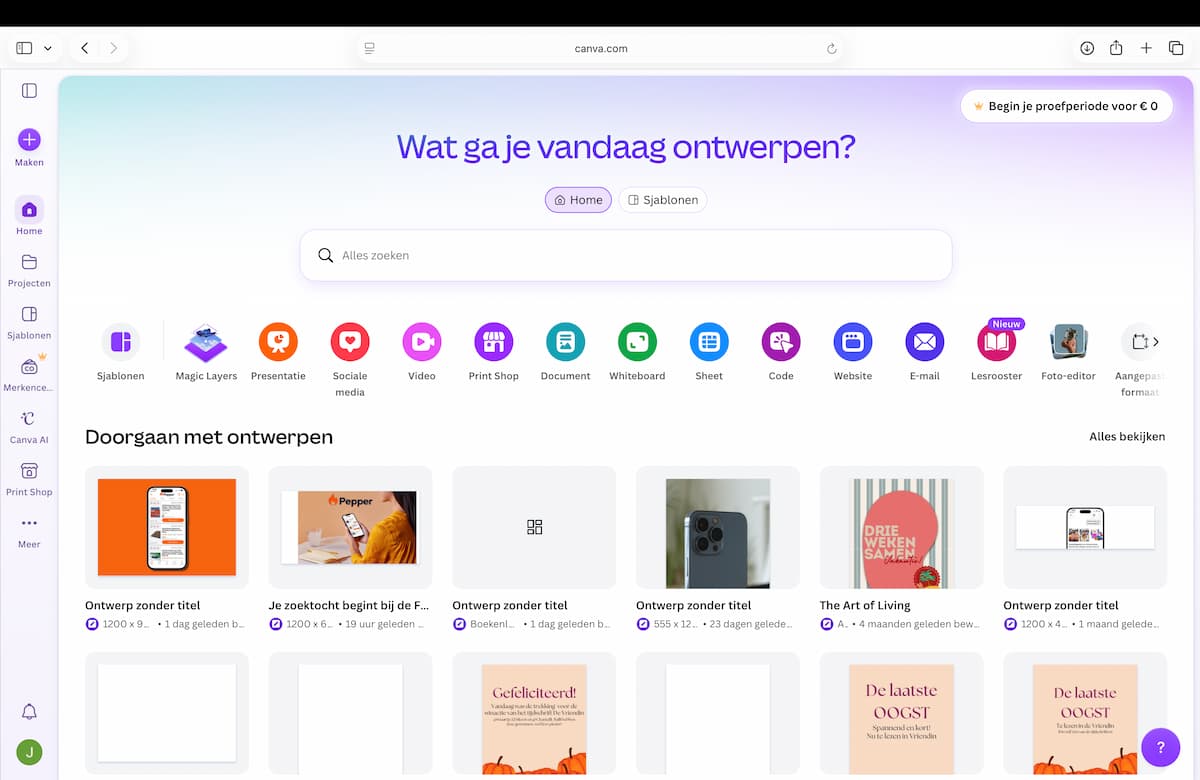The image size is (1200, 780).
Task: Create a Presentatie design
Action: click(278, 342)
